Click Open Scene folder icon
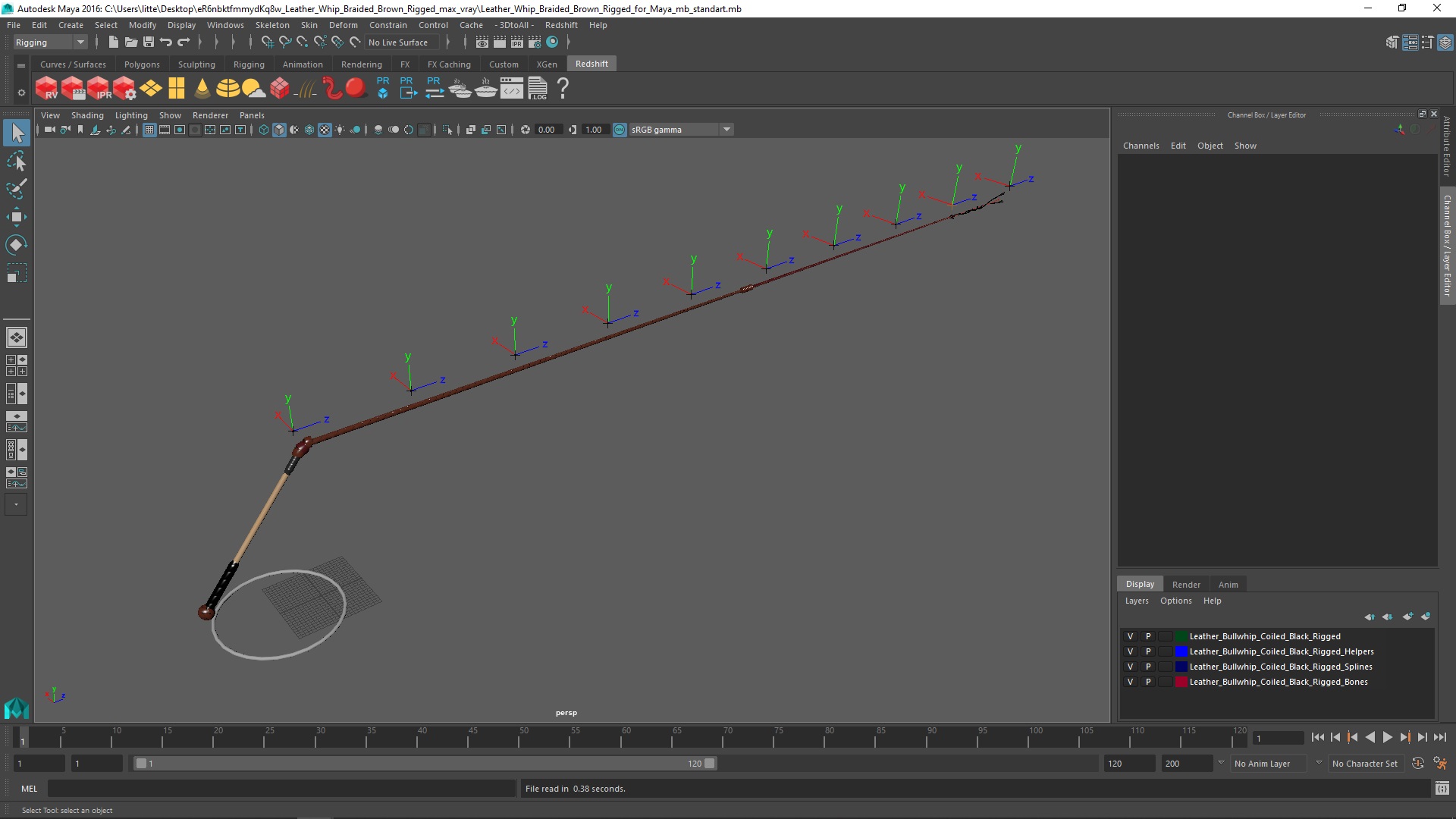This screenshot has height=819, width=1456. point(131,42)
